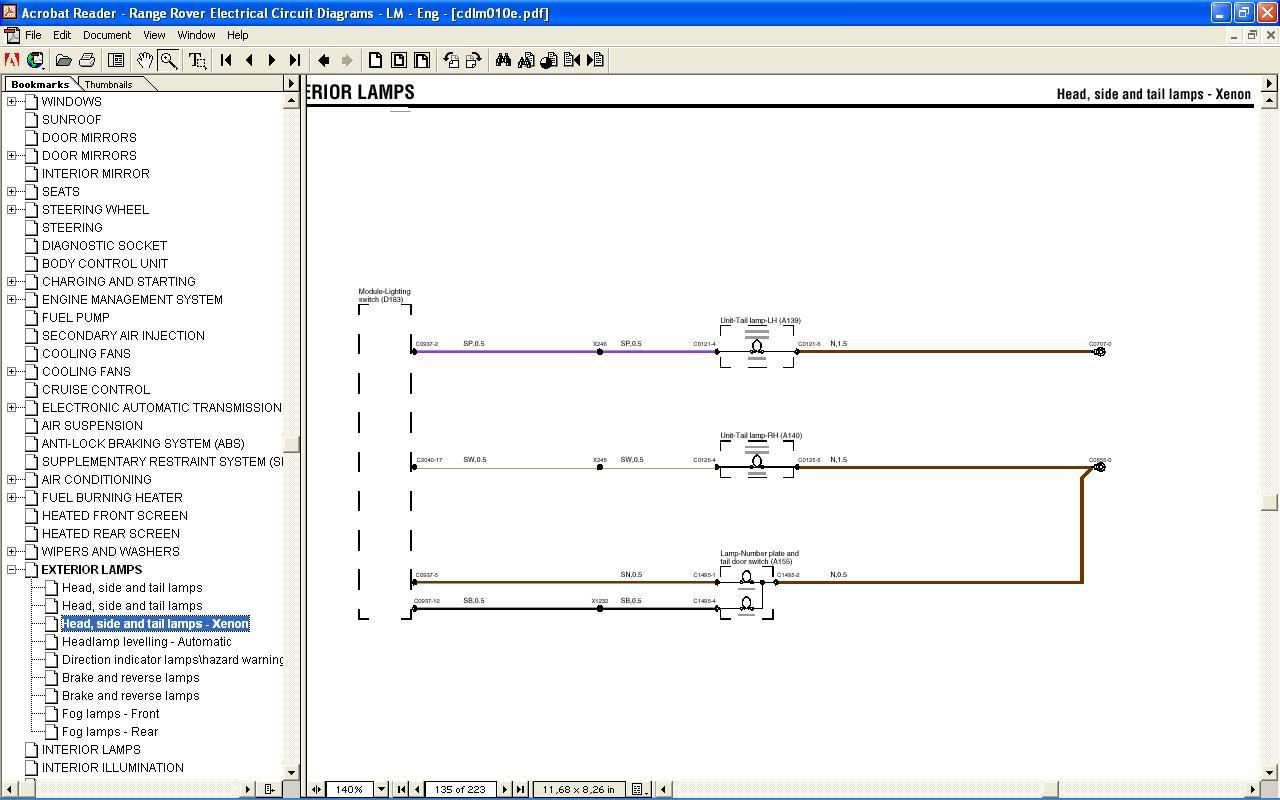Go to first page using toolbar arrow

coord(226,60)
